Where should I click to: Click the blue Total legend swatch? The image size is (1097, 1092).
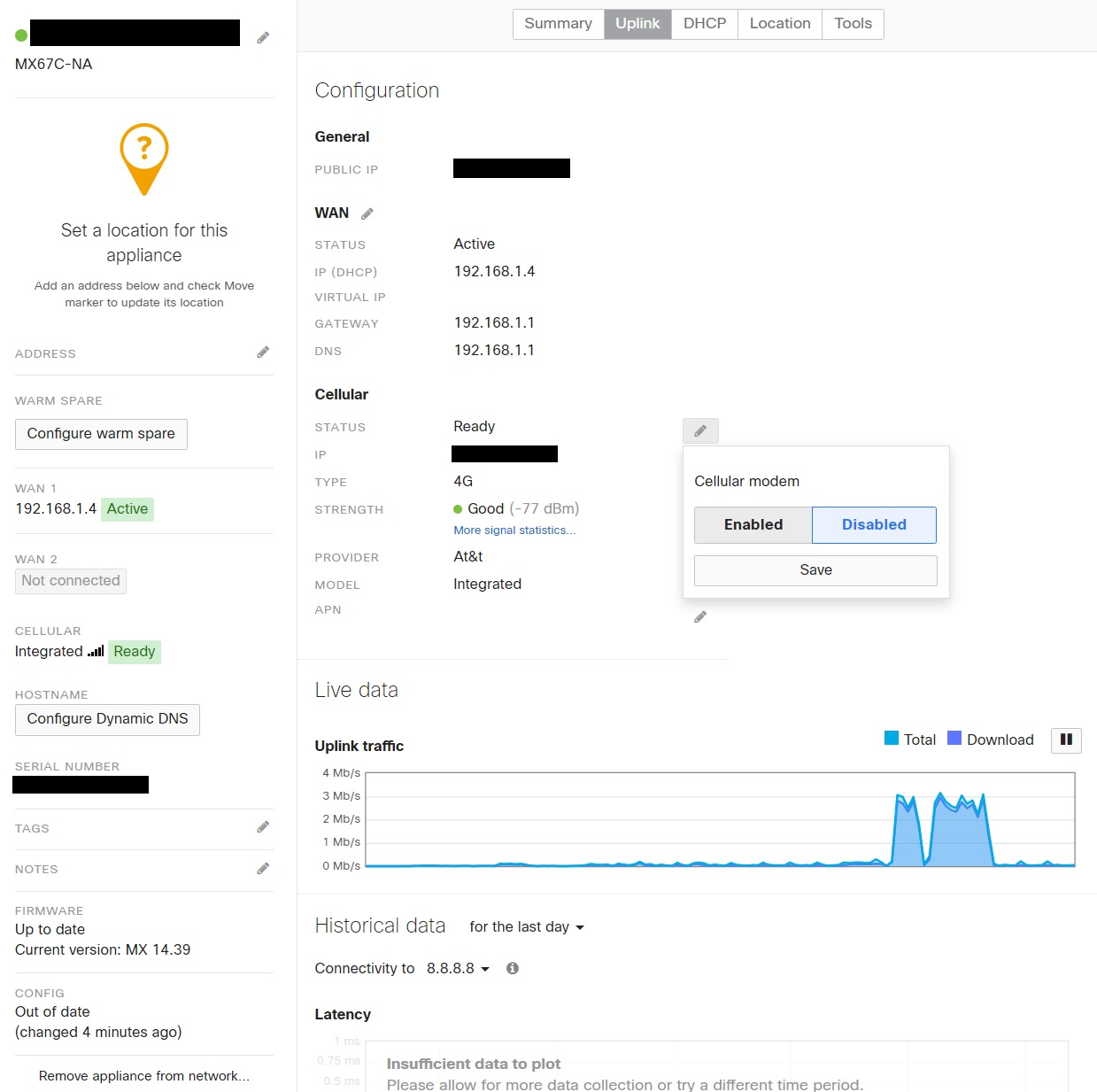(x=890, y=738)
